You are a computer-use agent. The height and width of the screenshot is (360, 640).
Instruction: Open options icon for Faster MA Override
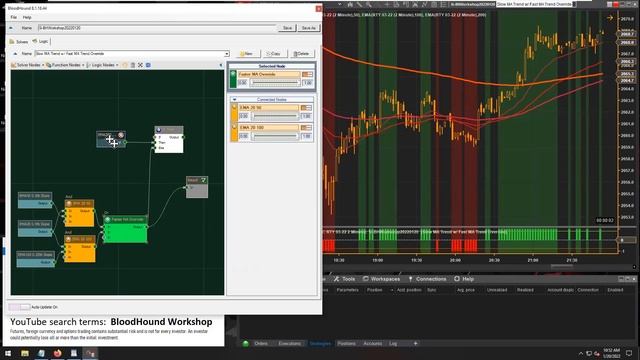tap(307, 74)
